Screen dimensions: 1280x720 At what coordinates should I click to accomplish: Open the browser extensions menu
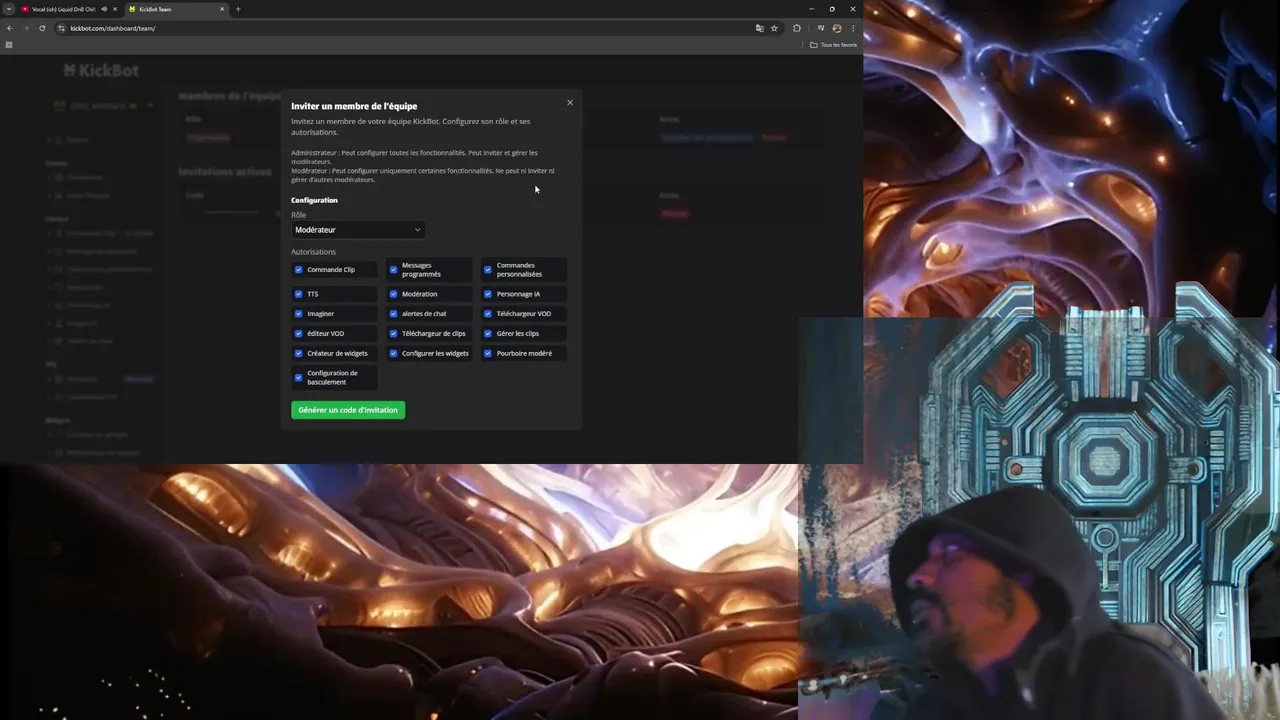pos(797,28)
